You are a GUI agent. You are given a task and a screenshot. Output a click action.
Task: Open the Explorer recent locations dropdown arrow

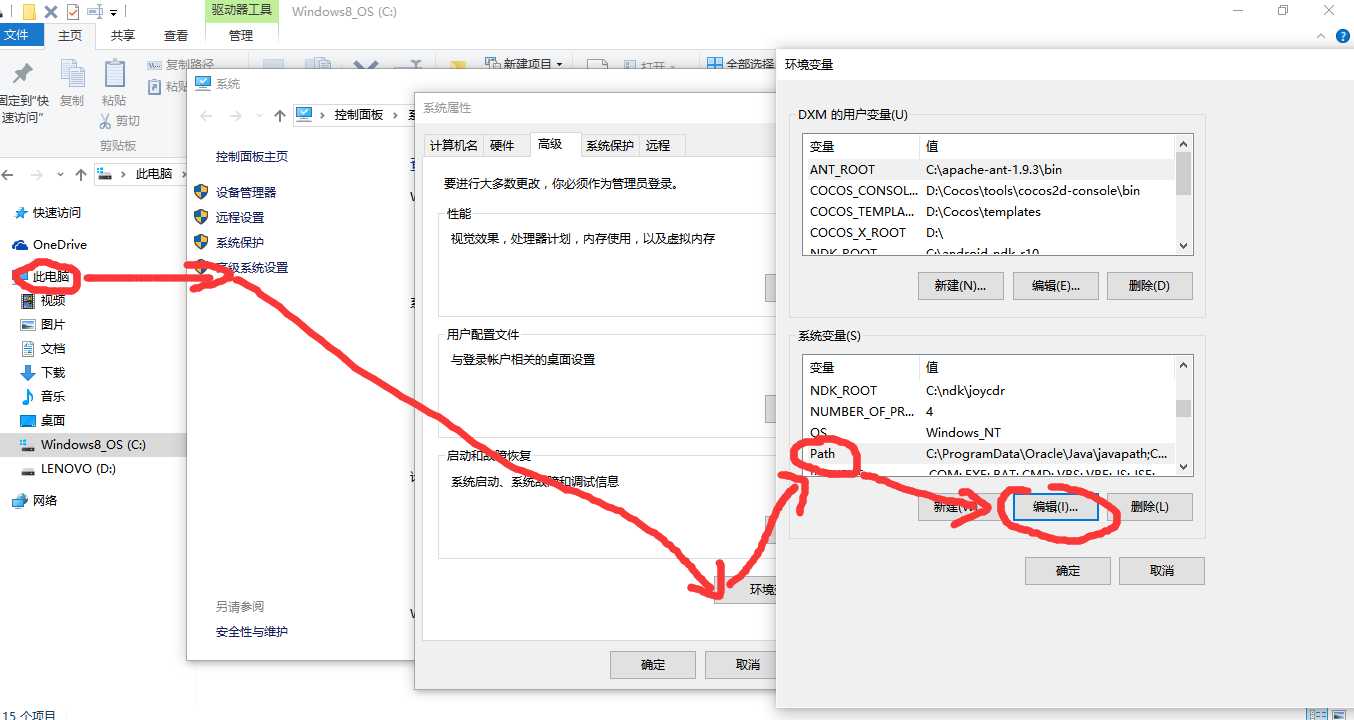pyautogui.click(x=61, y=174)
